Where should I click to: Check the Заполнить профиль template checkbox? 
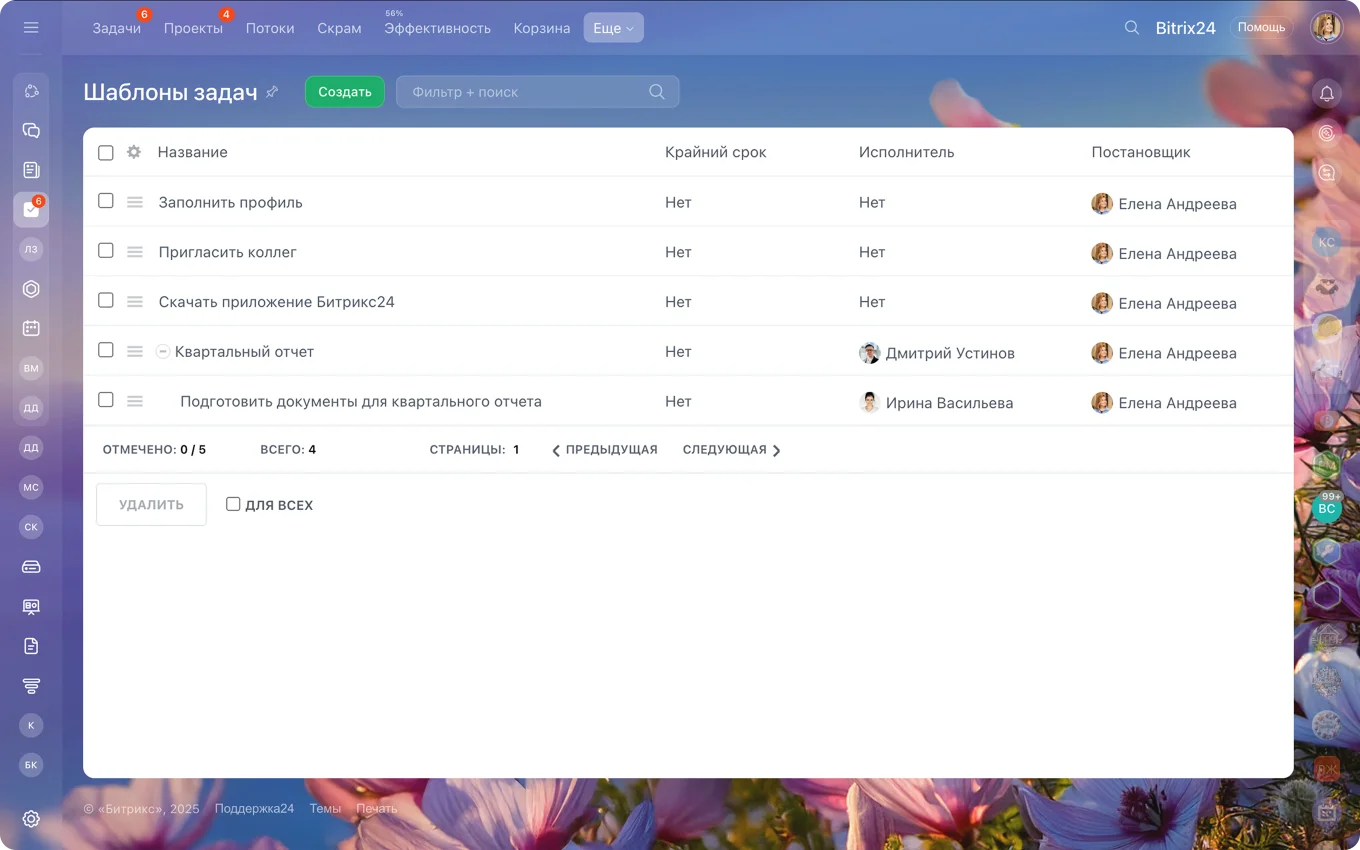(106, 201)
